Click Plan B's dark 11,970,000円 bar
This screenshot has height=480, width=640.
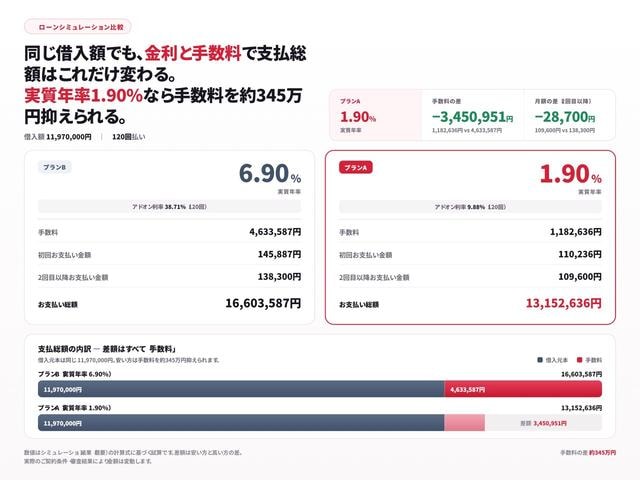[241, 389]
